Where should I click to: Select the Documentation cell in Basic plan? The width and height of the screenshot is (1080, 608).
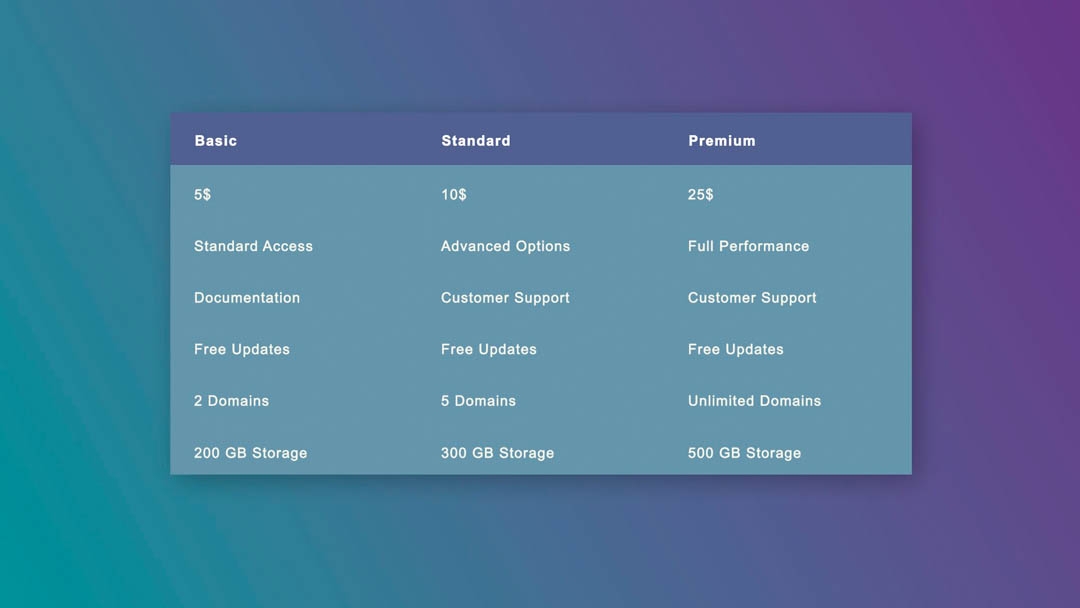pos(247,298)
